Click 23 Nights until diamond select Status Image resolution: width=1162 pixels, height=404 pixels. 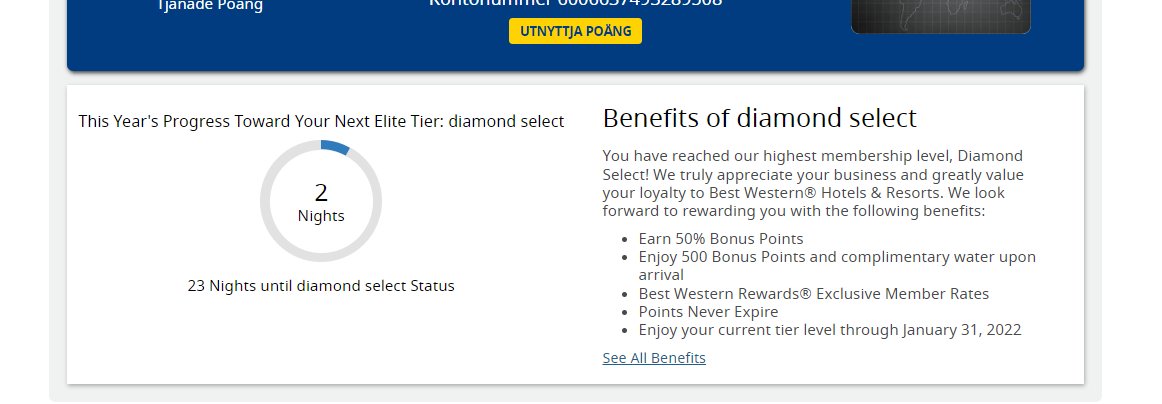tap(321, 286)
